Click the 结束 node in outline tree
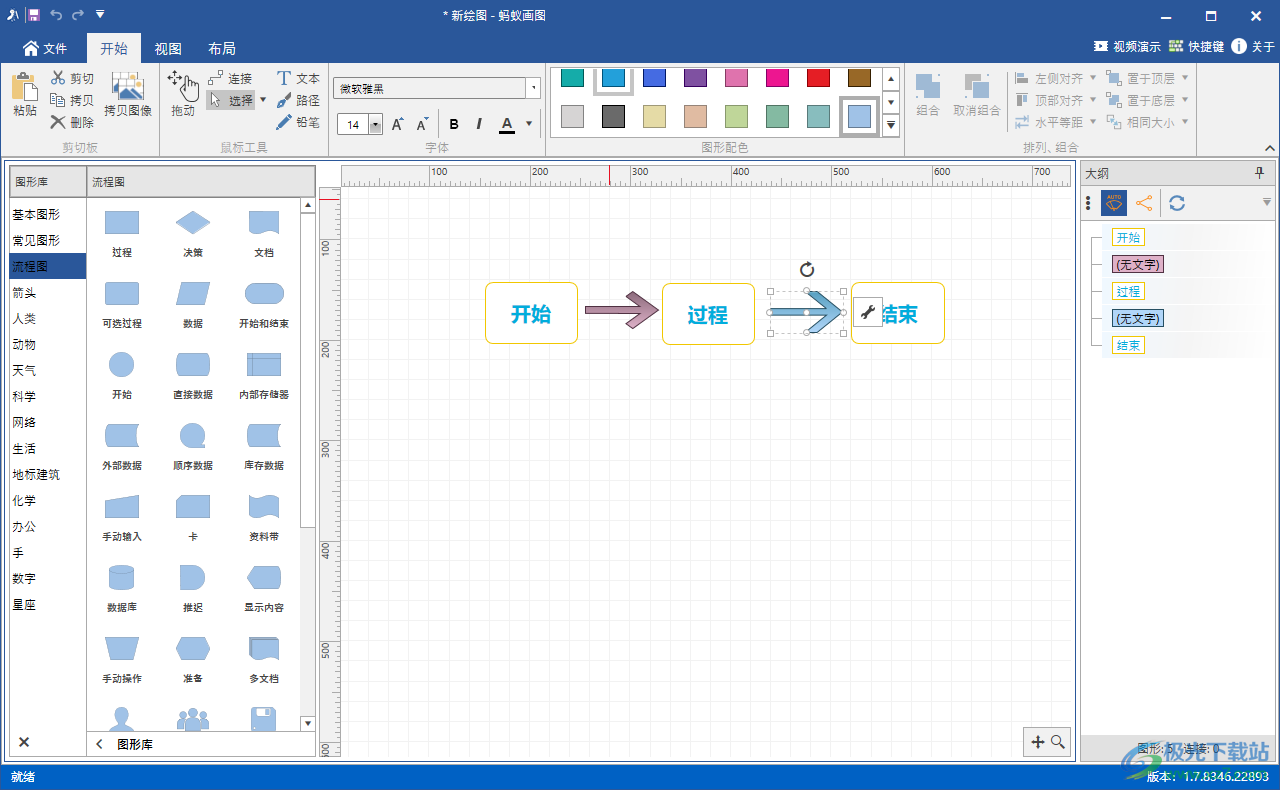 pyautogui.click(x=1128, y=345)
